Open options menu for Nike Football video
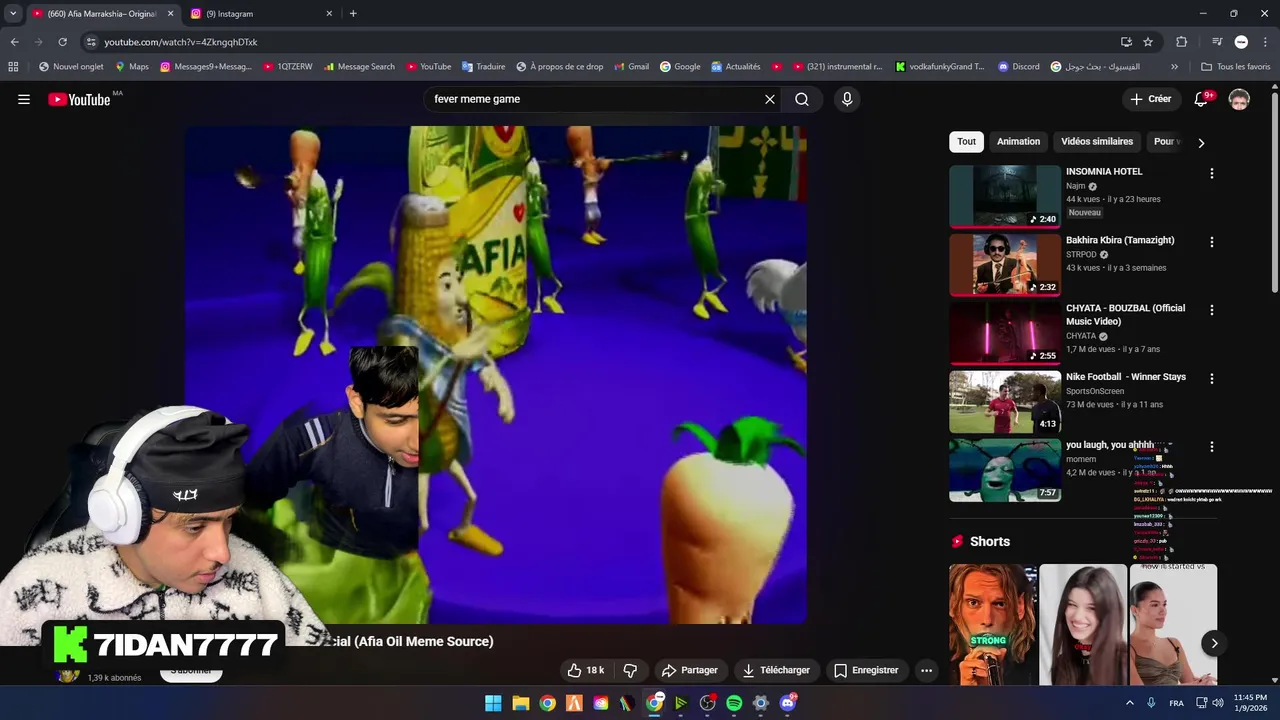1280x720 pixels. point(1212,379)
